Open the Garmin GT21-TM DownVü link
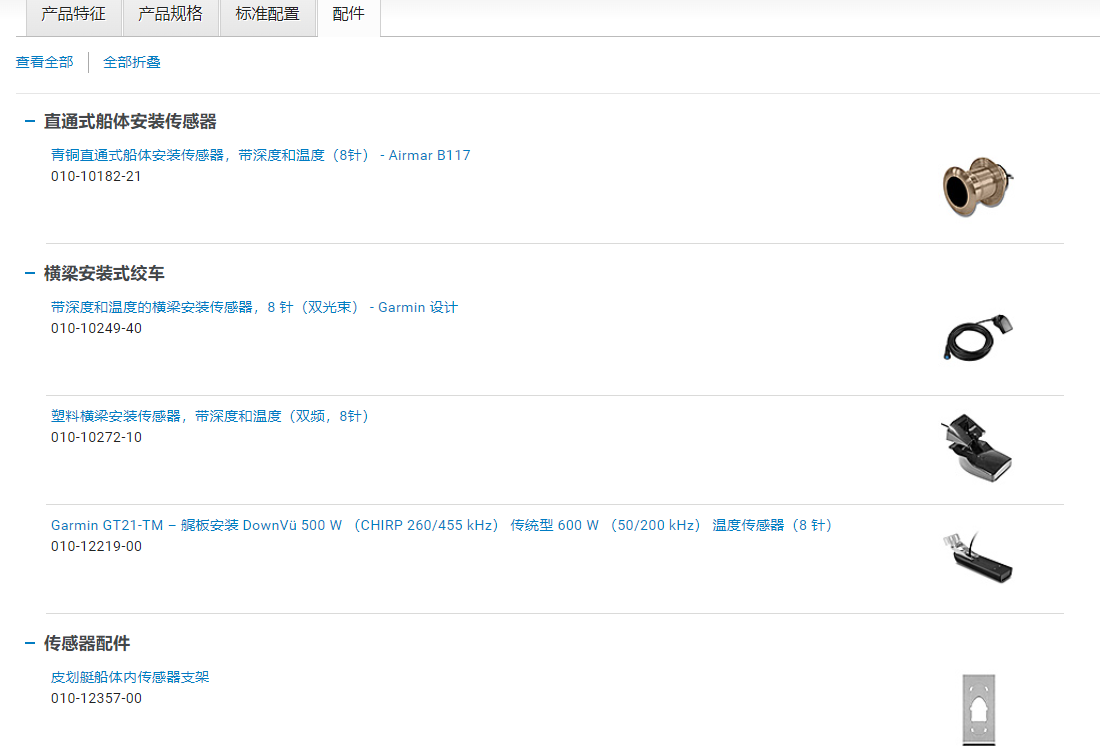Image resolution: width=1100 pixels, height=754 pixels. click(x=441, y=526)
